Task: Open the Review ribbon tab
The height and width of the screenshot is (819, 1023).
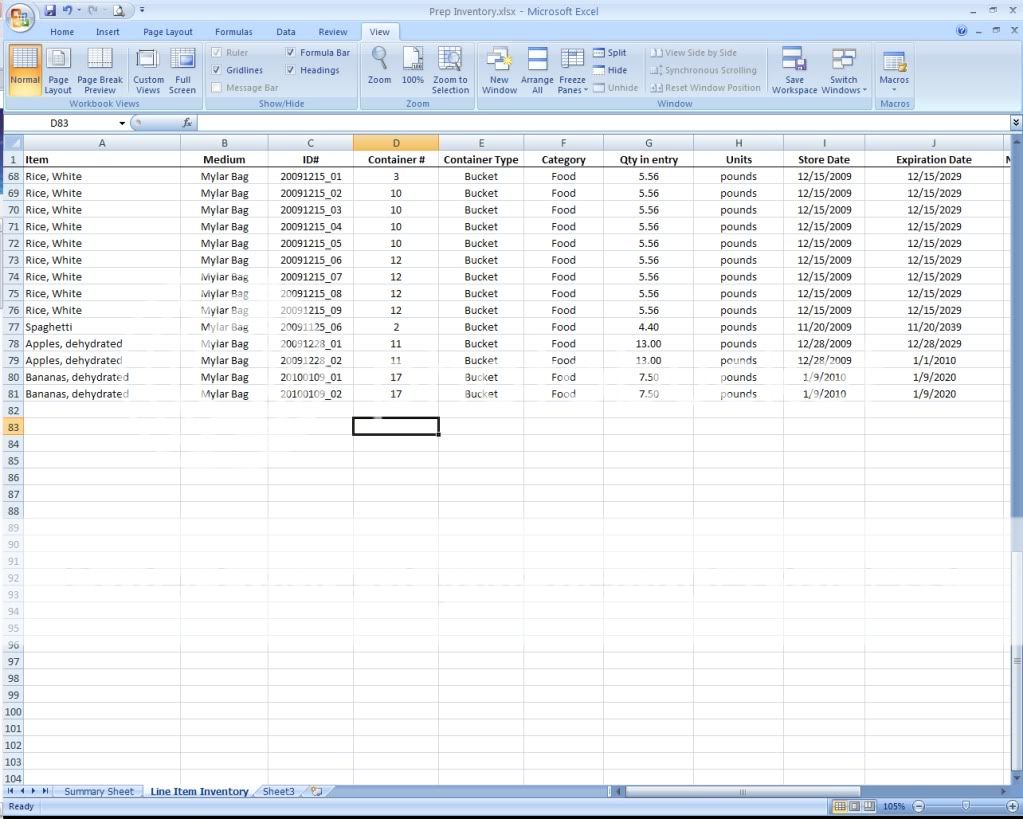Action: click(333, 31)
